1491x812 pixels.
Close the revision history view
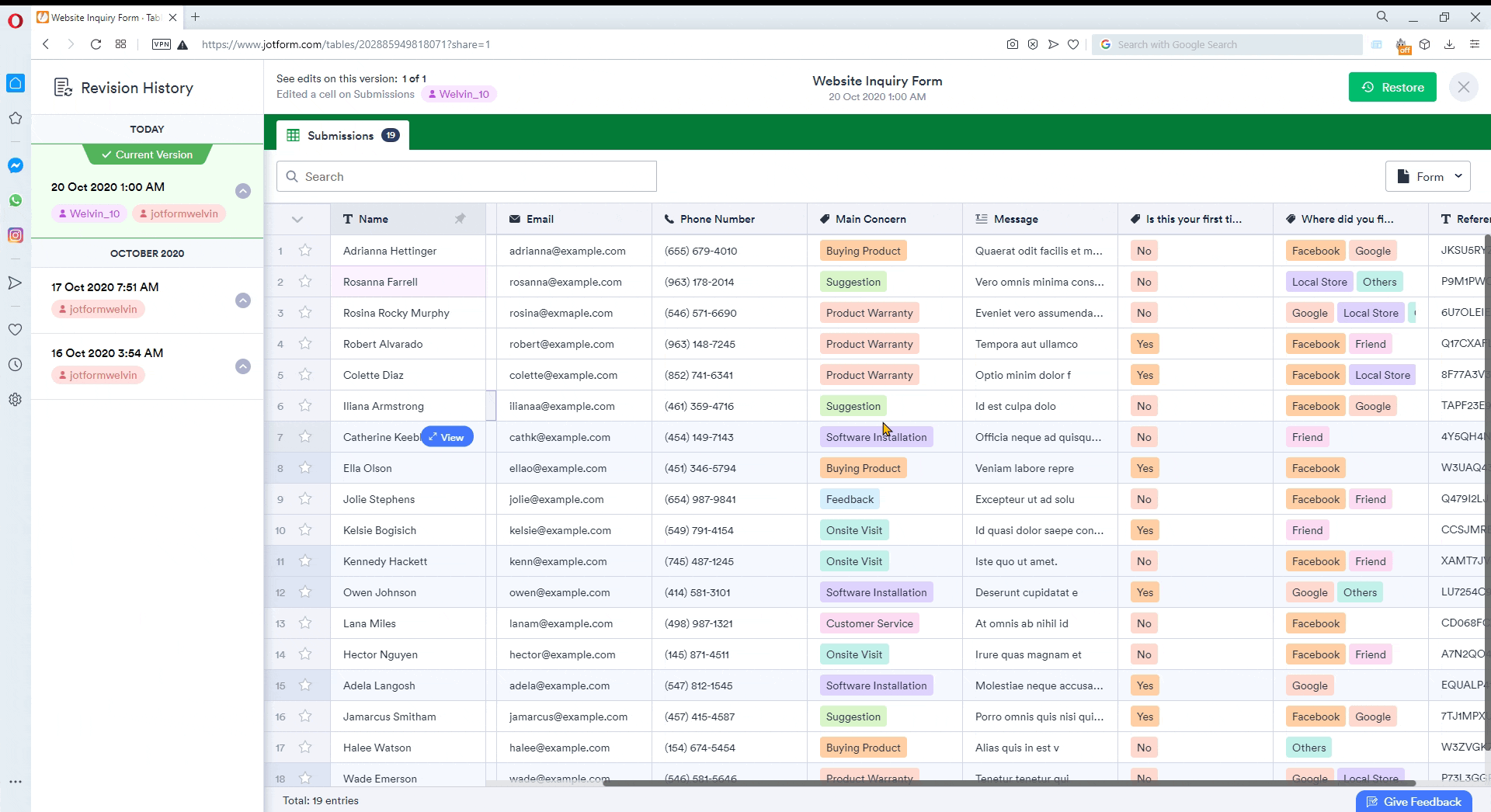pos(1463,88)
